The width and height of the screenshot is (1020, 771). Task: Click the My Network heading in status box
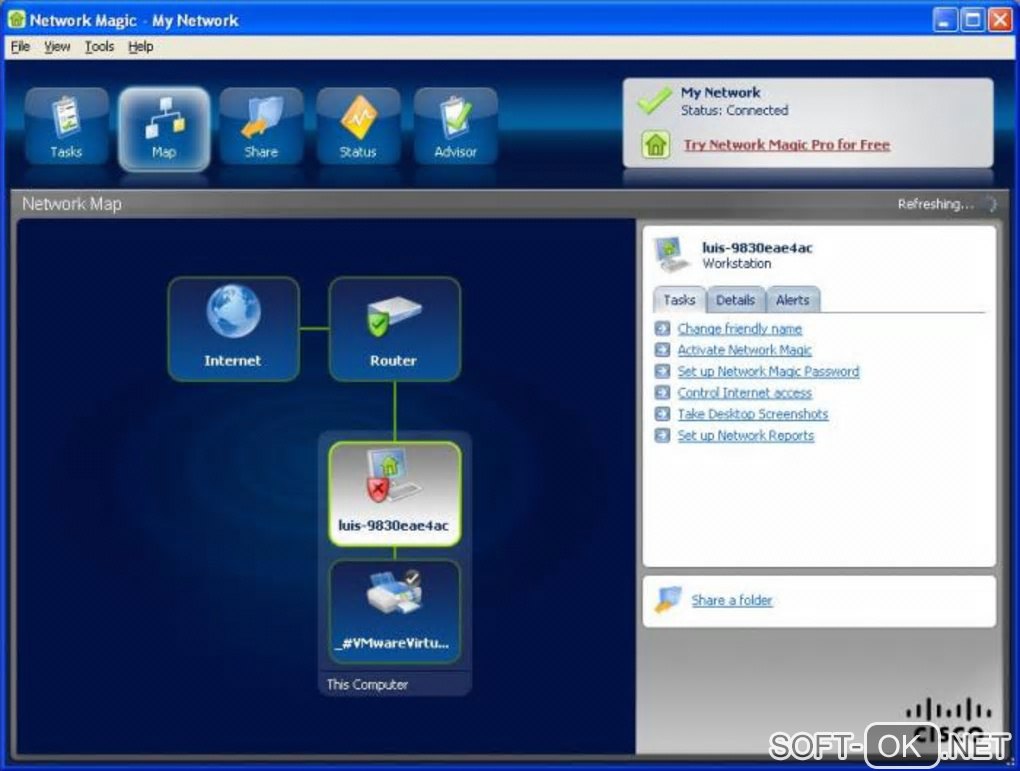coord(721,92)
